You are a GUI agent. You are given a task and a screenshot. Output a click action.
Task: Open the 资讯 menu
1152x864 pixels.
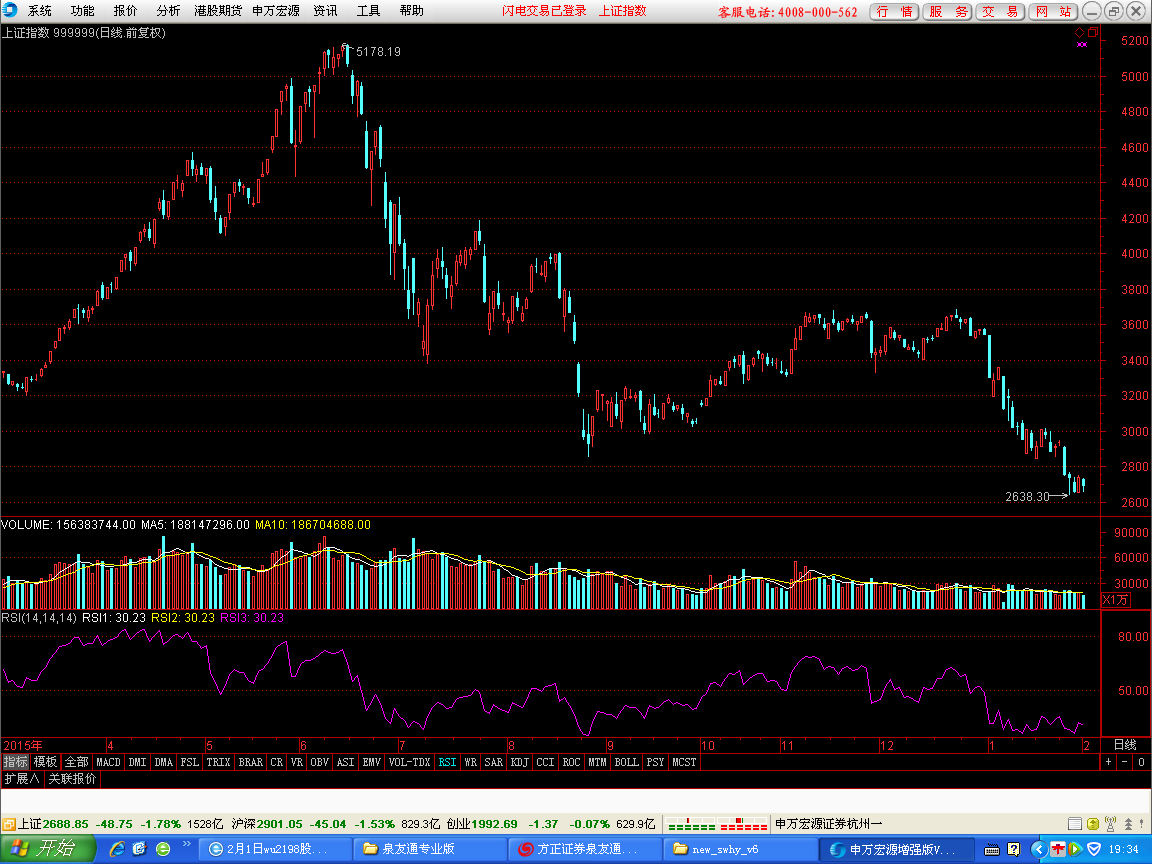coord(325,11)
